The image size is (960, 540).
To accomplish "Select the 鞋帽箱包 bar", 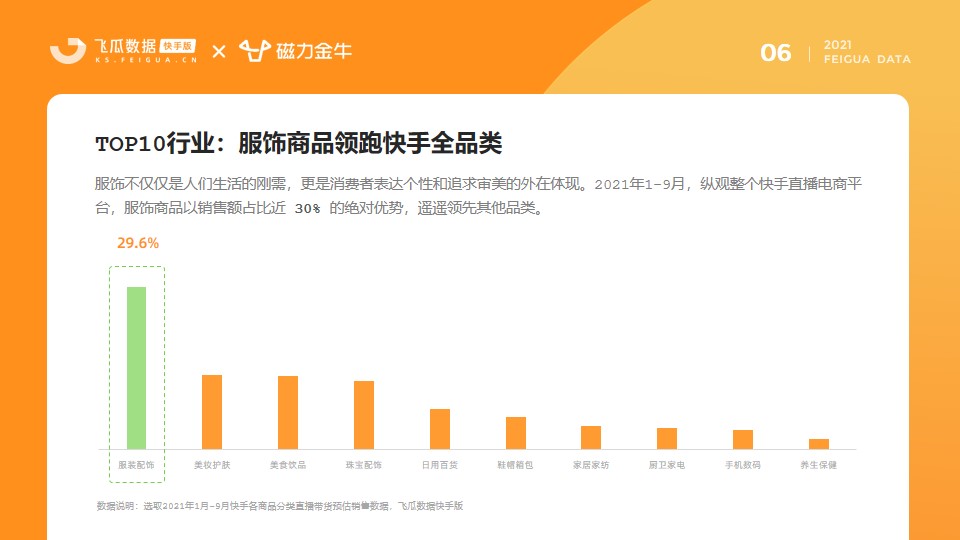I will pyautogui.click(x=516, y=433).
